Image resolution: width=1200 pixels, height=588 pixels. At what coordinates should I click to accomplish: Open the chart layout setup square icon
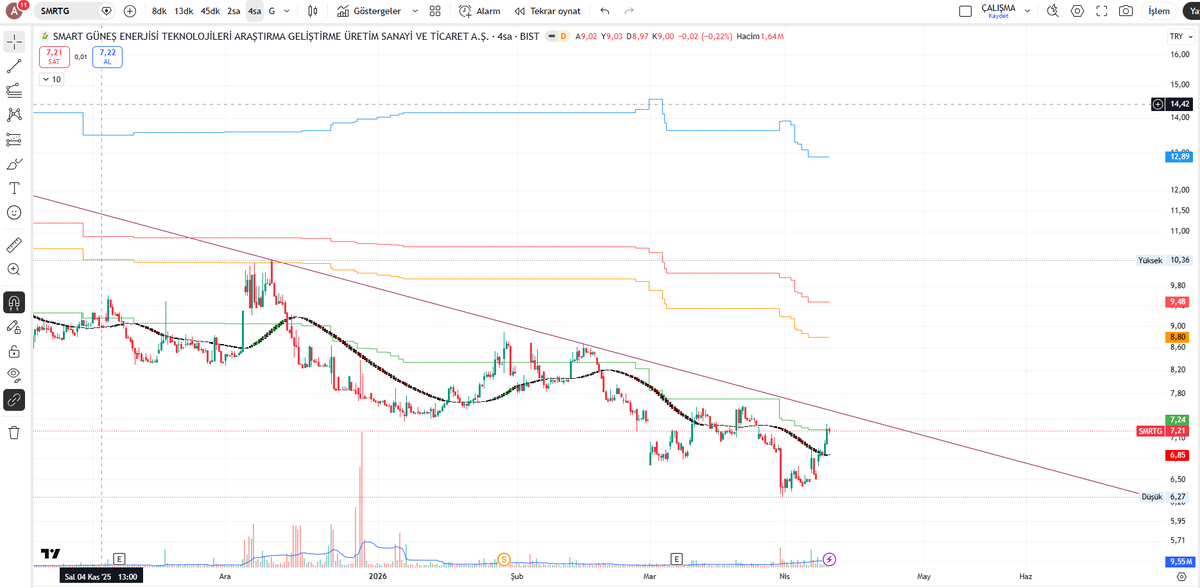[x=965, y=11]
